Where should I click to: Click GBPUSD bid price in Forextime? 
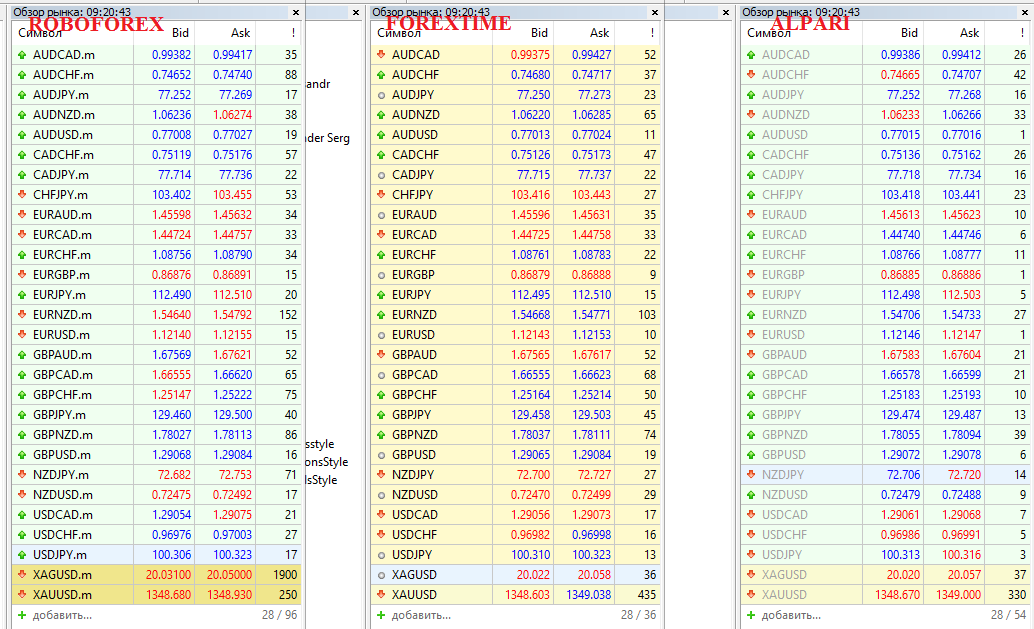click(530, 455)
